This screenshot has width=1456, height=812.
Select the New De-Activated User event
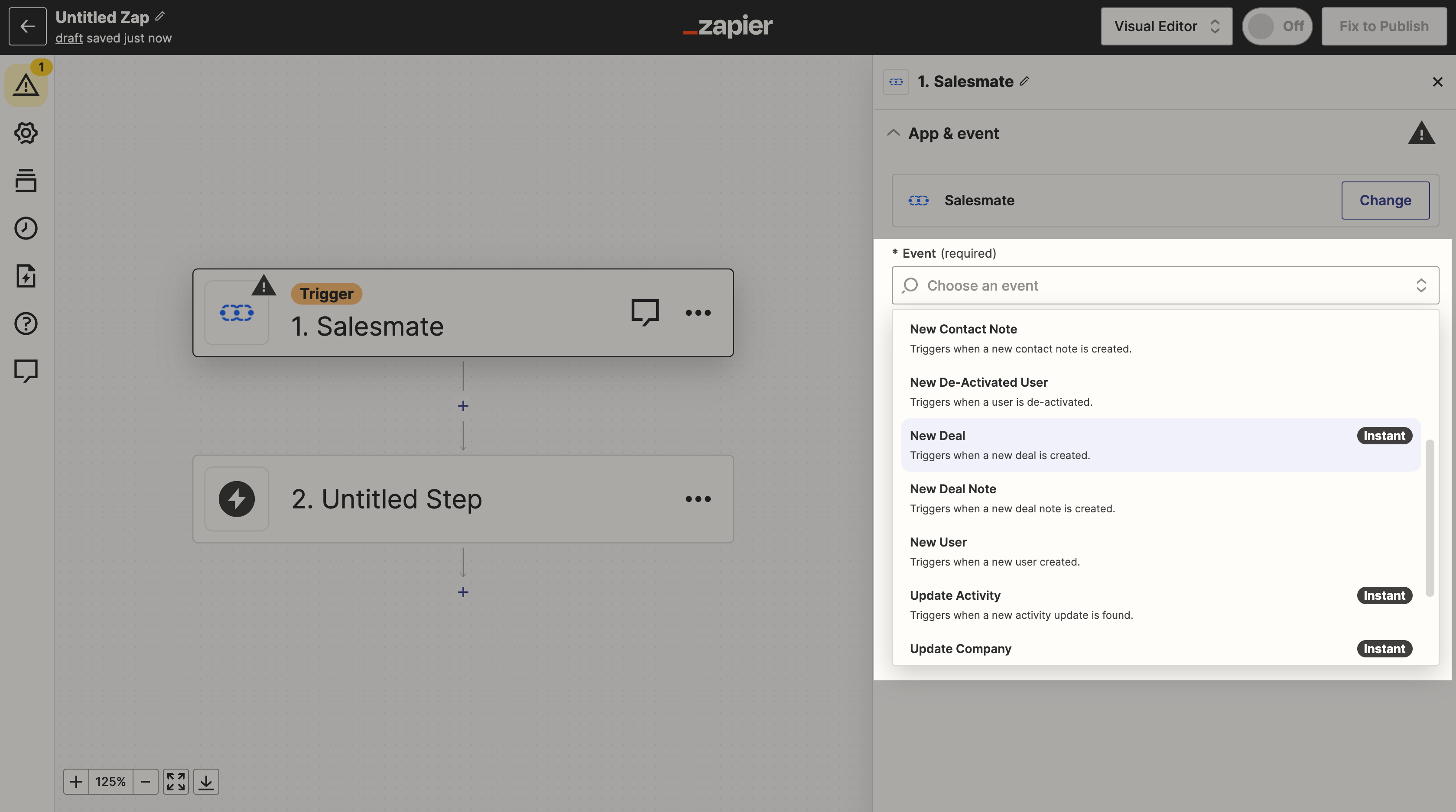click(x=1161, y=391)
